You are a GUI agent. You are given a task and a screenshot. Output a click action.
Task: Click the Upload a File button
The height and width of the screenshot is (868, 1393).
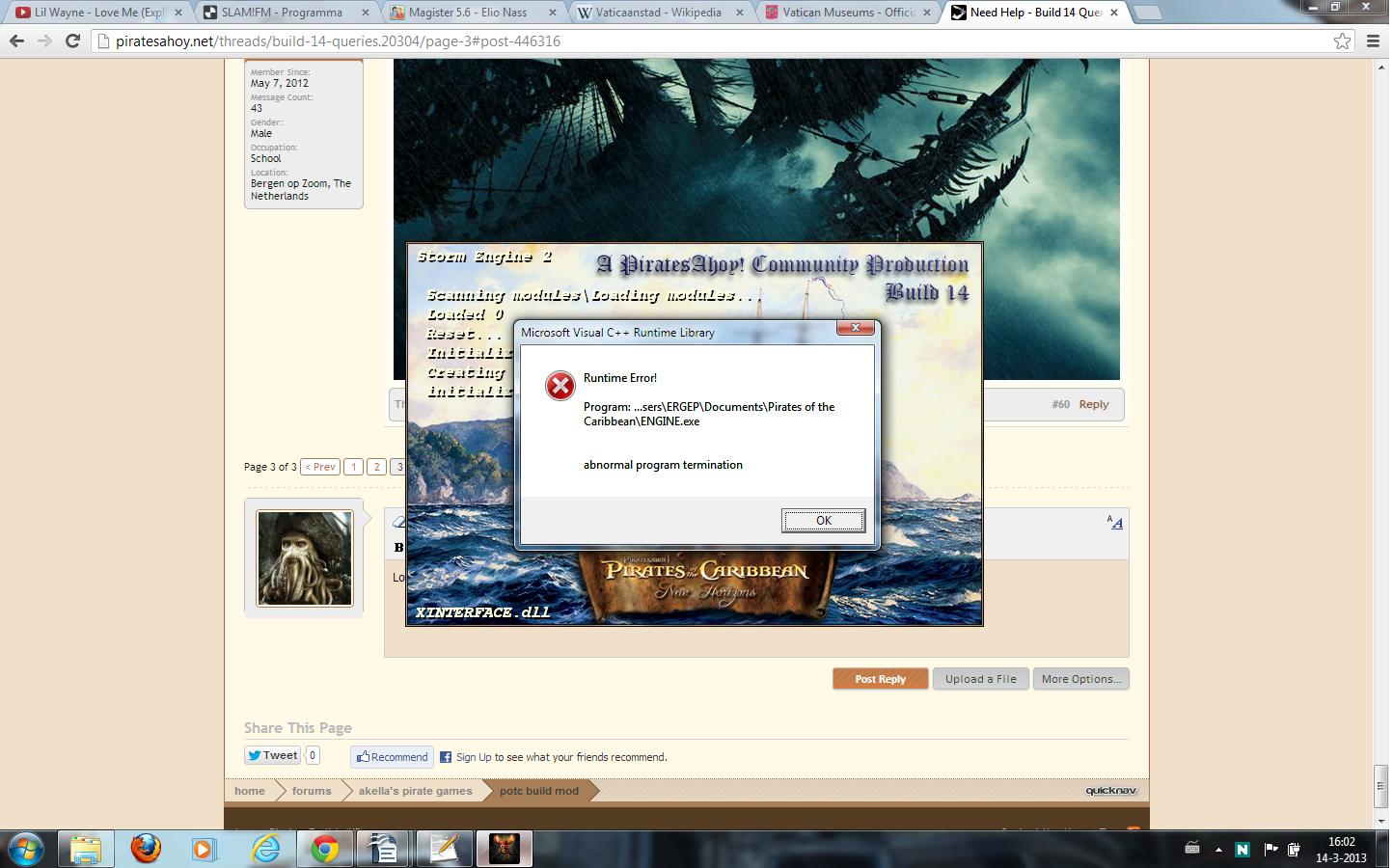pos(981,679)
